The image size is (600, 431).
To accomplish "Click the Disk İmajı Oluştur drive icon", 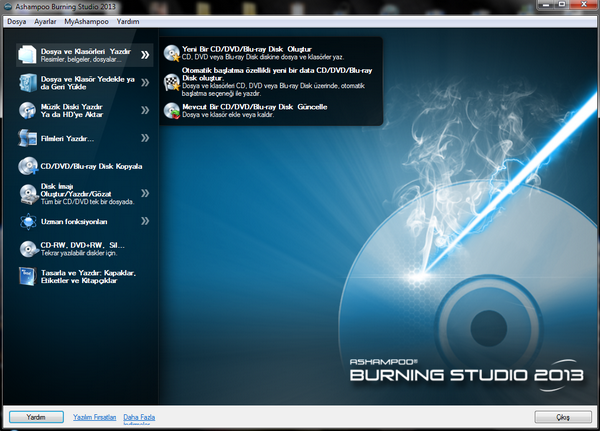I will (28, 193).
